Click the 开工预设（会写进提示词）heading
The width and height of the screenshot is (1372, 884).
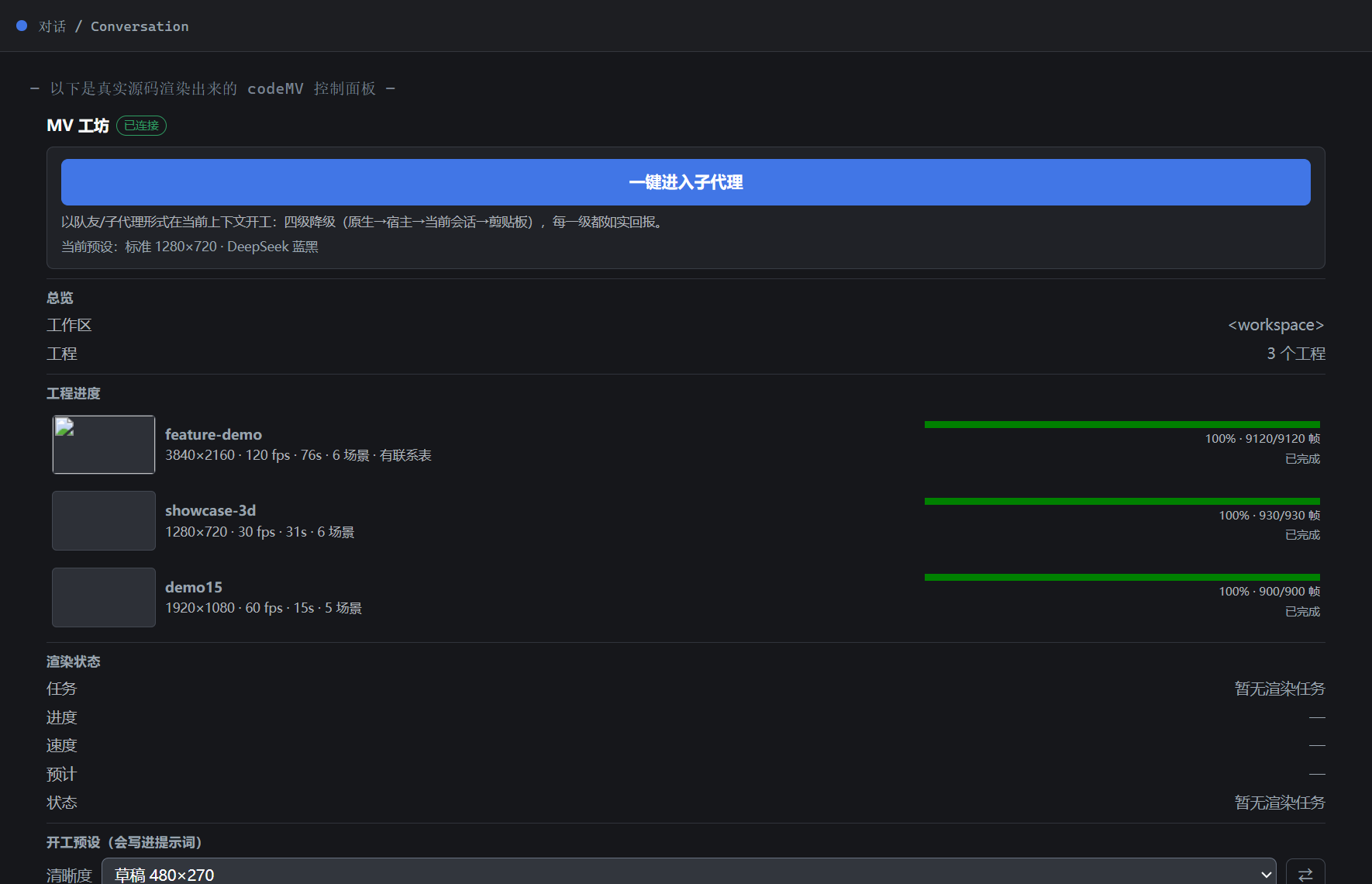(x=125, y=842)
